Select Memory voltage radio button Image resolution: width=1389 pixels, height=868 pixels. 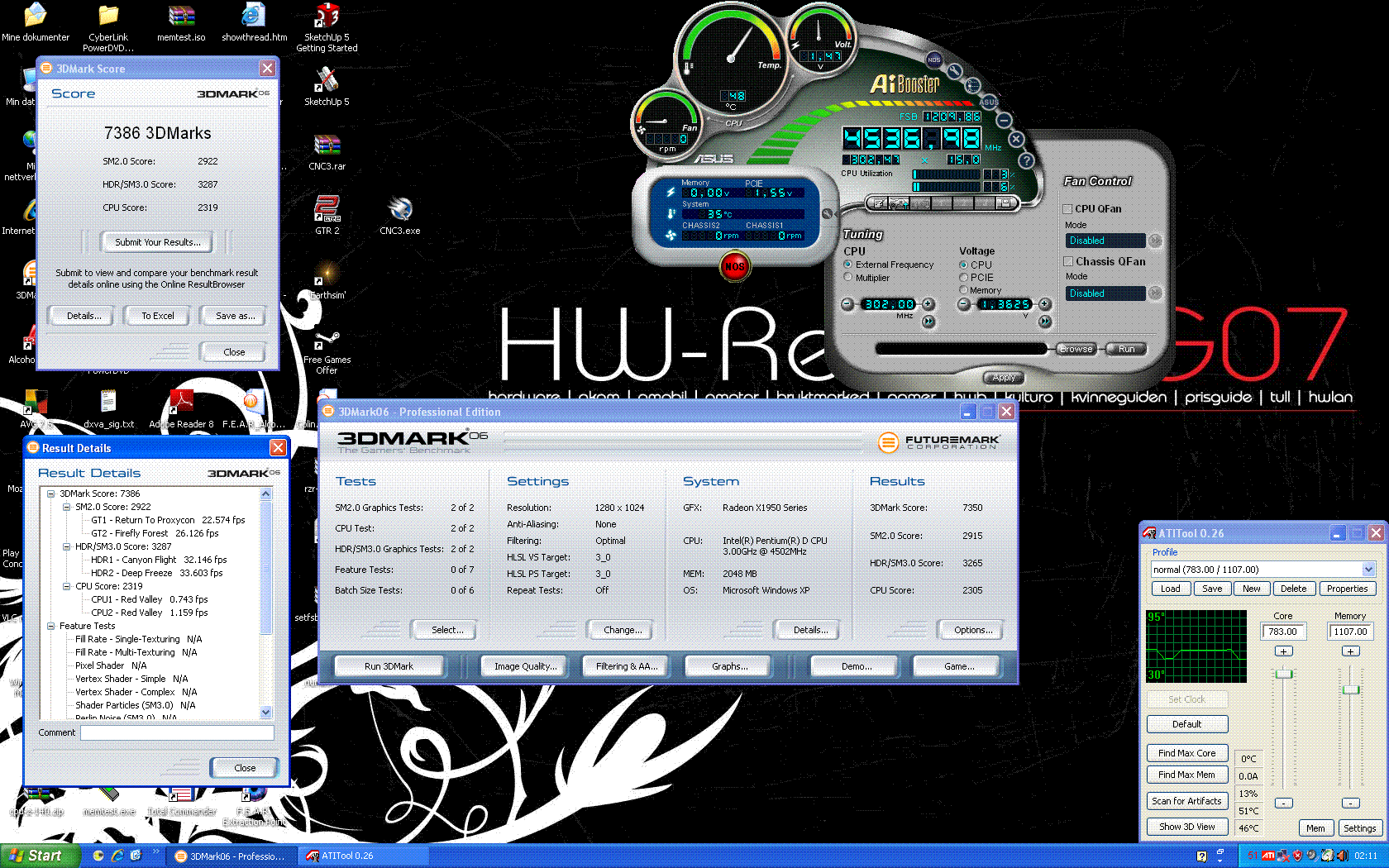[x=963, y=290]
